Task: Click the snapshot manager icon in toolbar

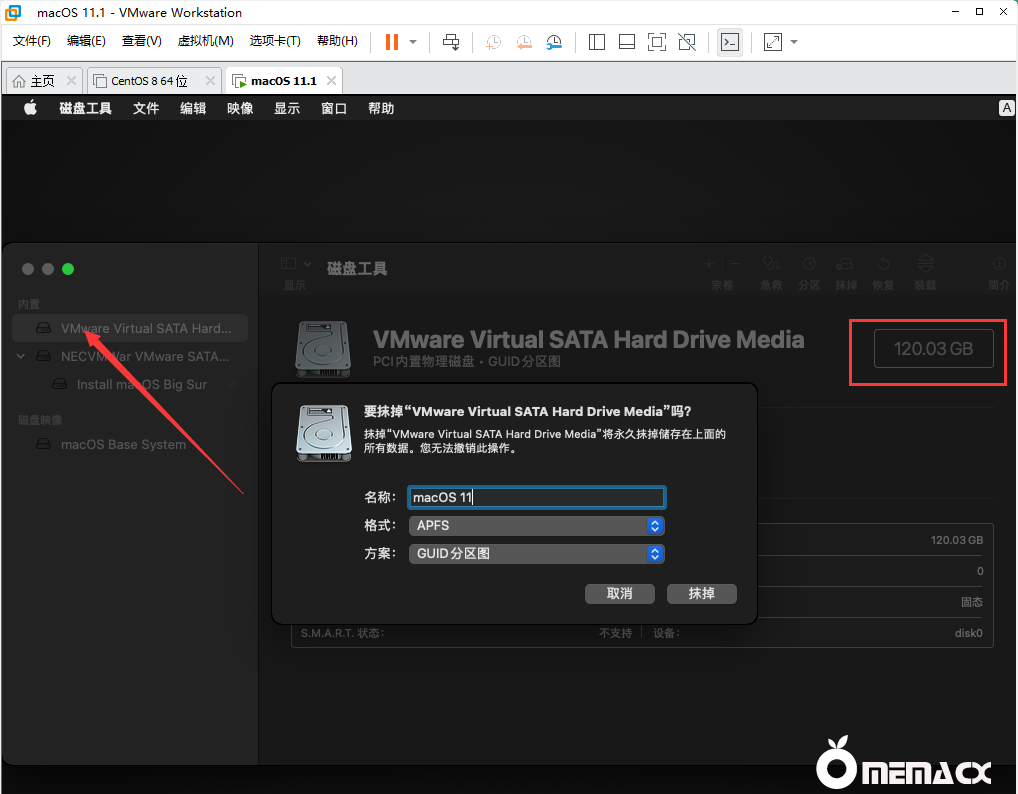Action: pyautogui.click(x=554, y=42)
